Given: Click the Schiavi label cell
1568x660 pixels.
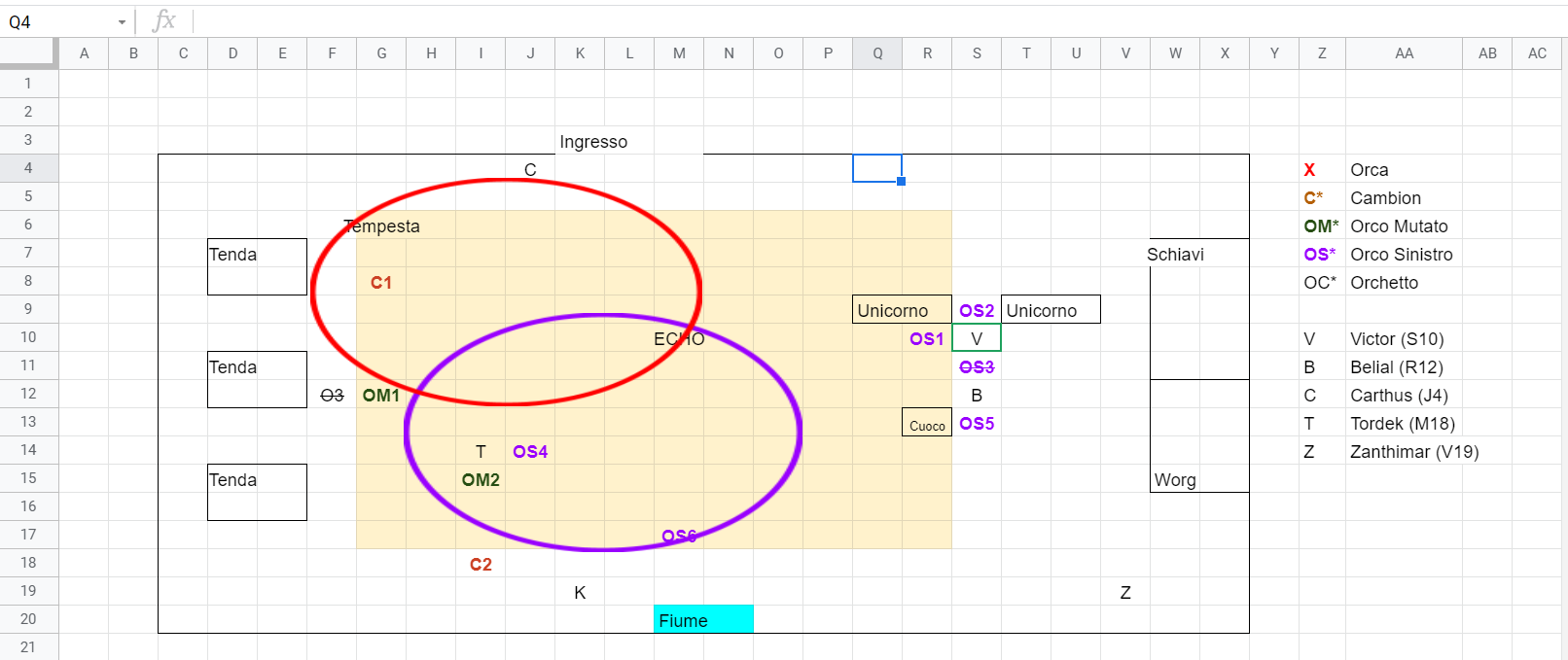Looking at the screenshot, I should [x=1175, y=255].
